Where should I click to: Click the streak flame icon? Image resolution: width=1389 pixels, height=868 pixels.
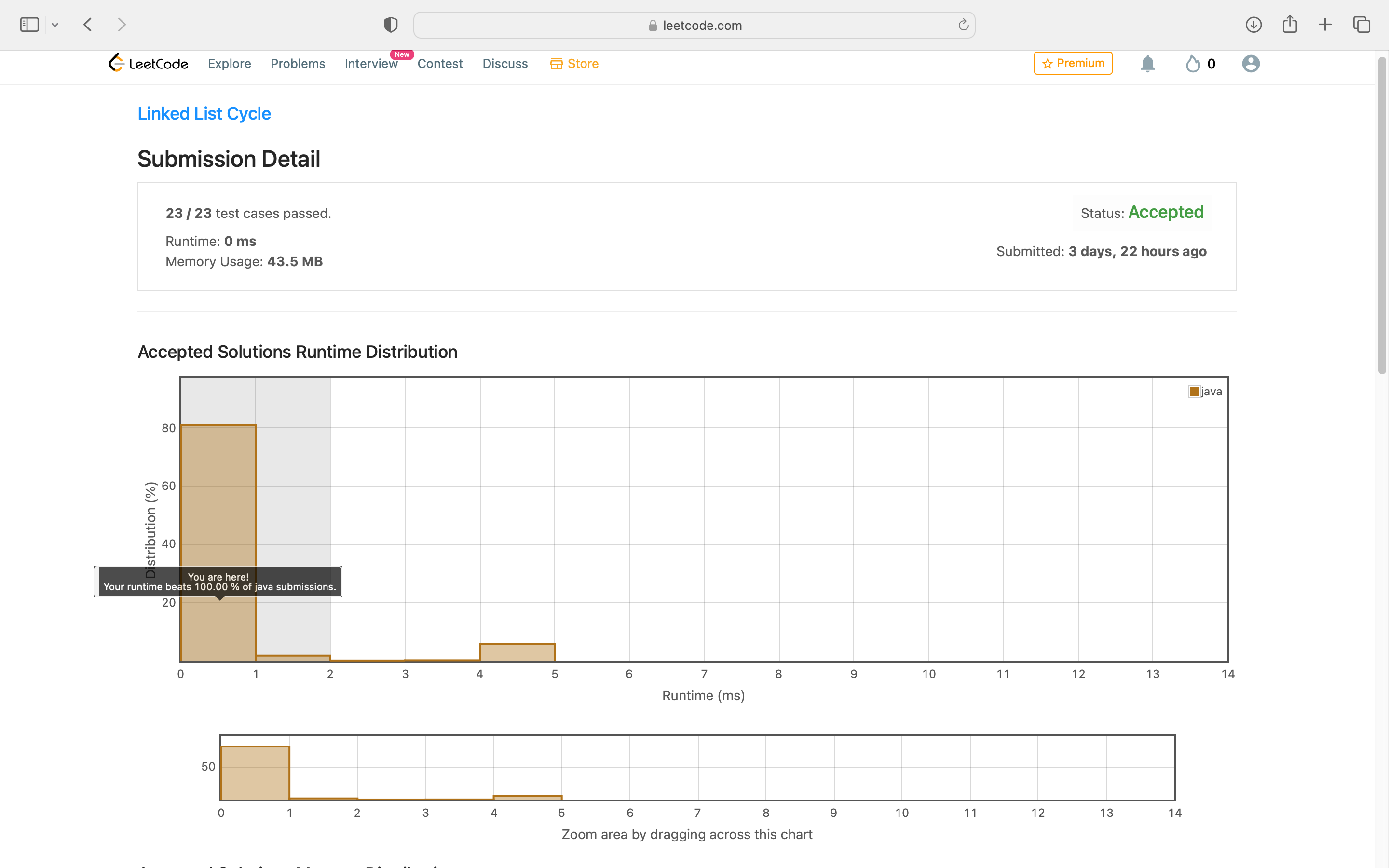[x=1193, y=64]
